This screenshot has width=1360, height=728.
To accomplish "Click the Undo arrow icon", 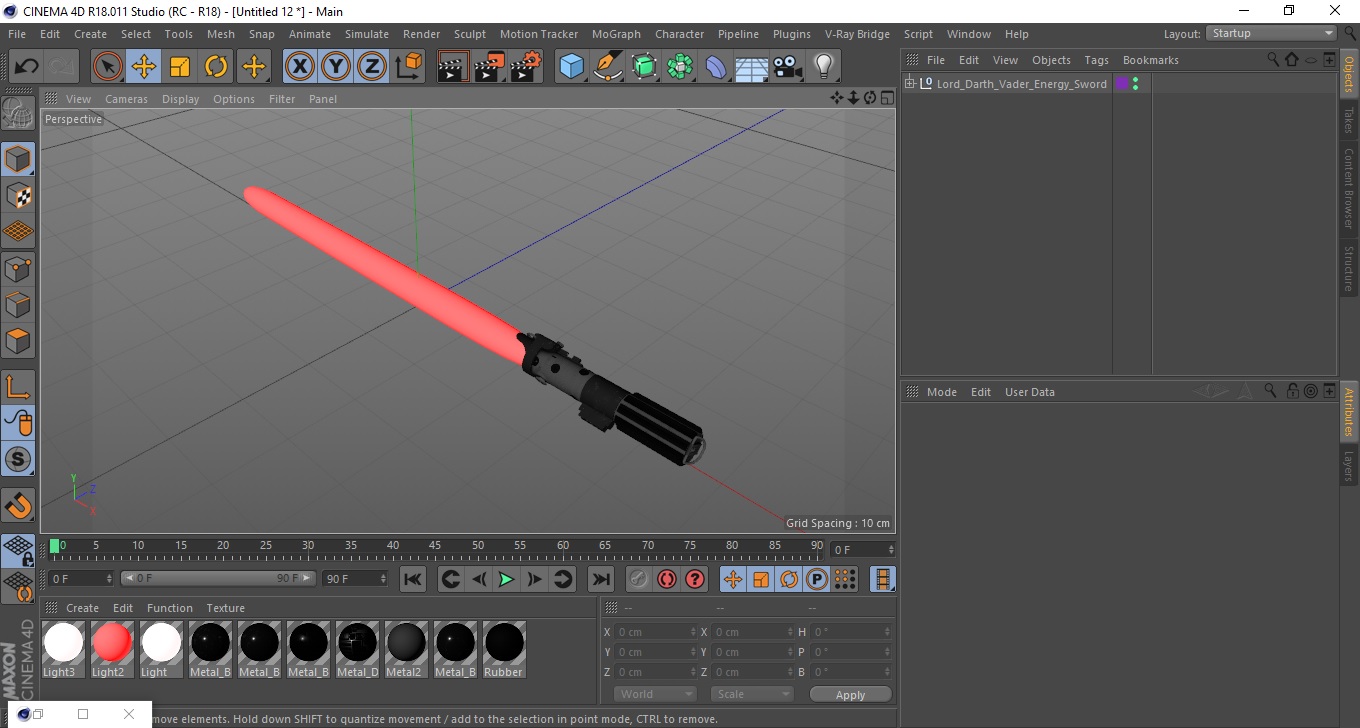I will pyautogui.click(x=27, y=67).
